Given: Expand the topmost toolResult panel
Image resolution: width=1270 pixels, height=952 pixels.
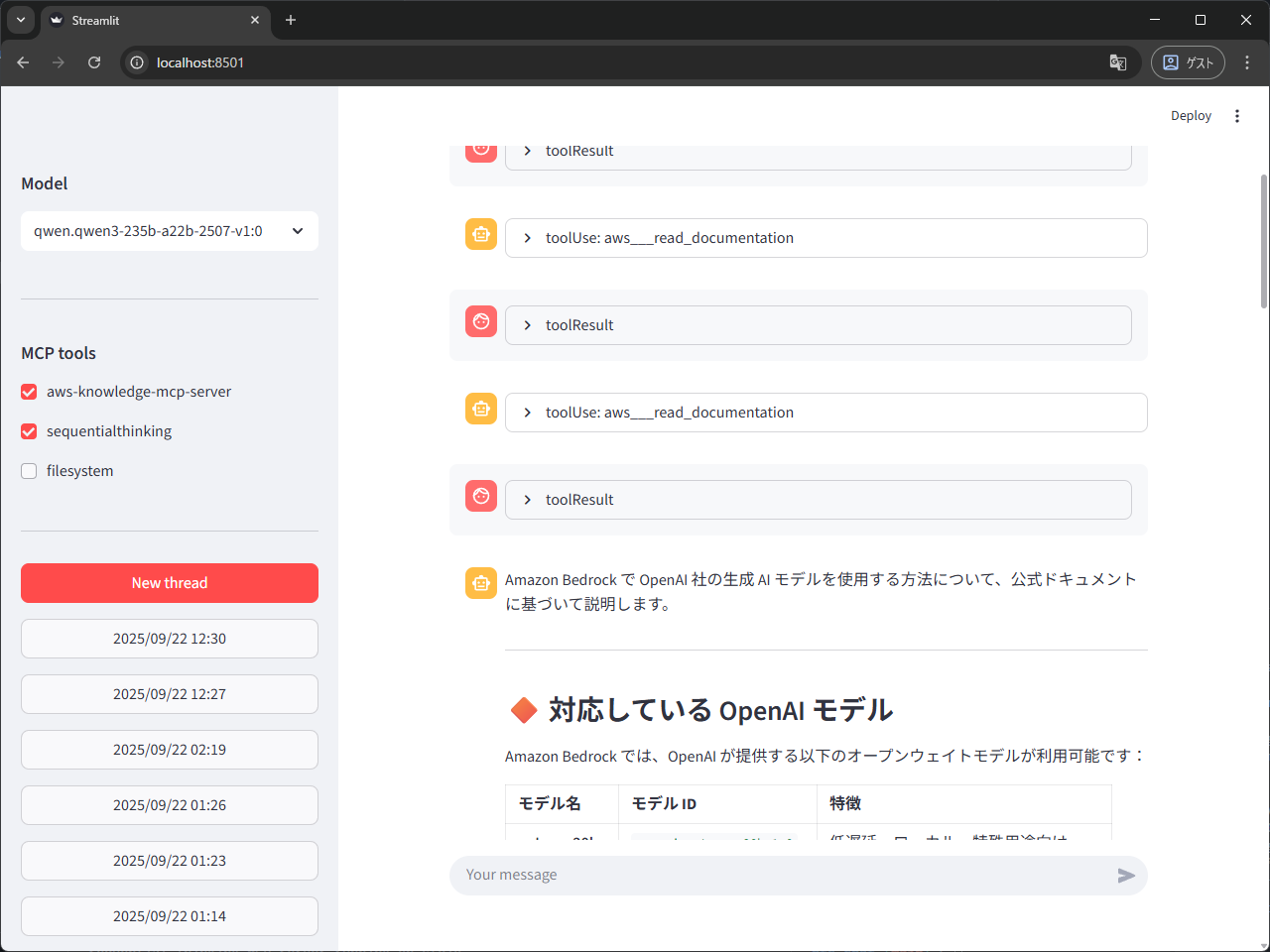Looking at the screenshot, I should [819, 155].
